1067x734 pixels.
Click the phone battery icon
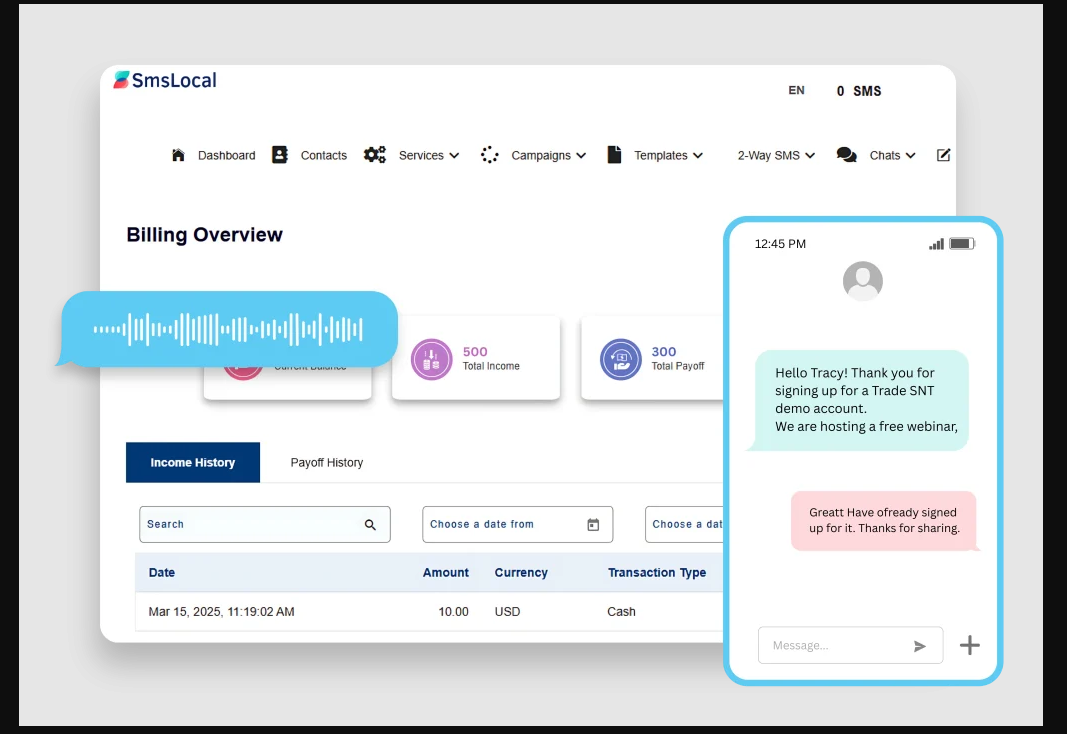962,244
